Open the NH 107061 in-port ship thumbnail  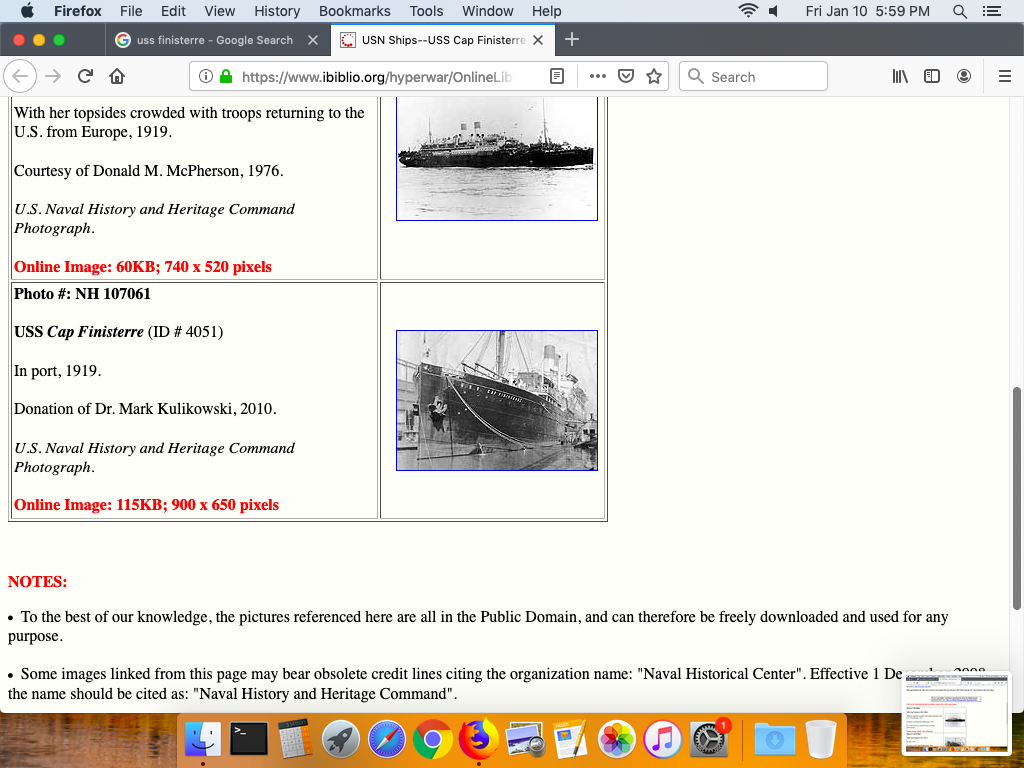[497, 400]
